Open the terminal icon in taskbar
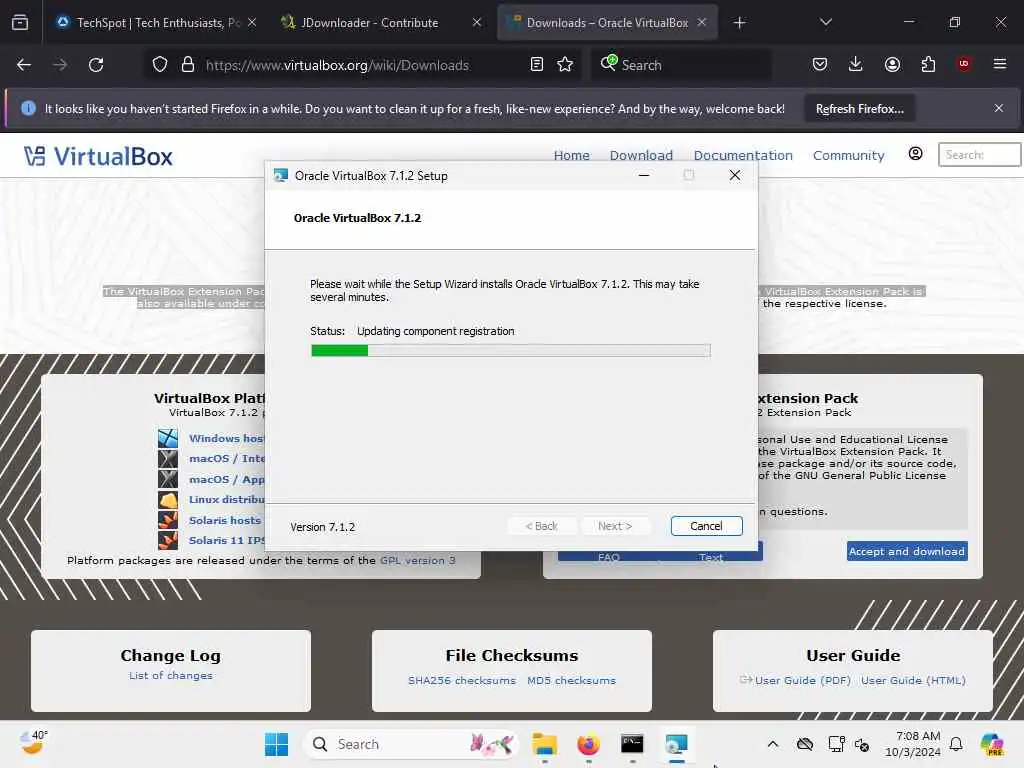Screen dimensions: 1024x768 click(632, 744)
